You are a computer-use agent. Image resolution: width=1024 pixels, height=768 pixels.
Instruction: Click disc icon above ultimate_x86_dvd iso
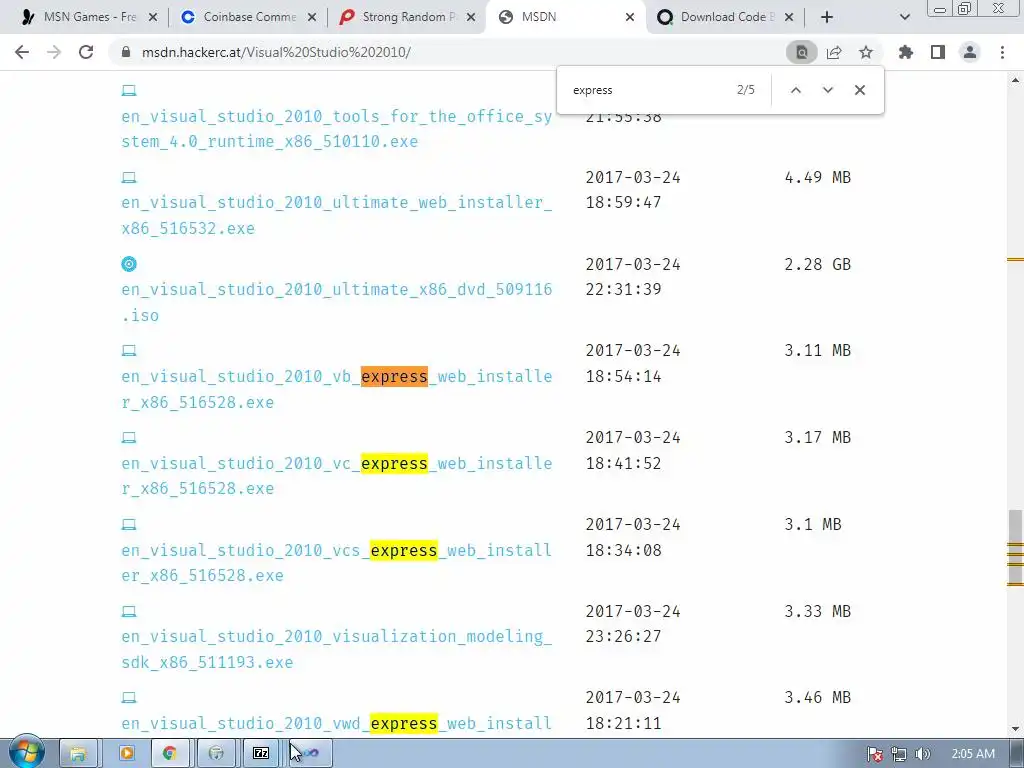[x=129, y=264]
